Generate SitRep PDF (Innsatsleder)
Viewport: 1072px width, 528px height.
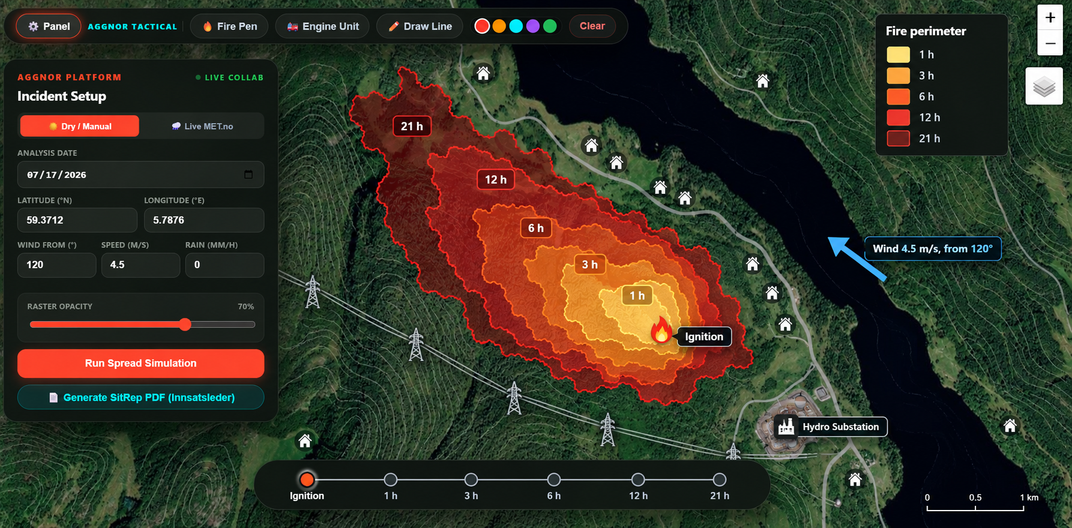coord(141,397)
